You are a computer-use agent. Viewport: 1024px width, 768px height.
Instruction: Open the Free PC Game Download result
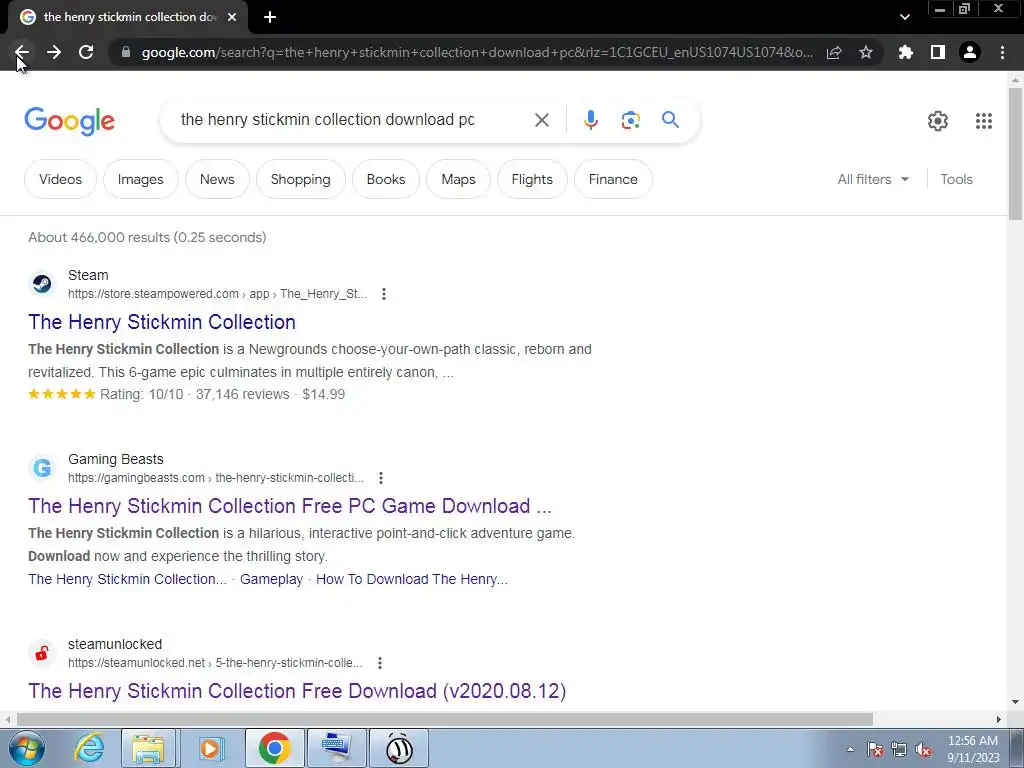coord(290,506)
